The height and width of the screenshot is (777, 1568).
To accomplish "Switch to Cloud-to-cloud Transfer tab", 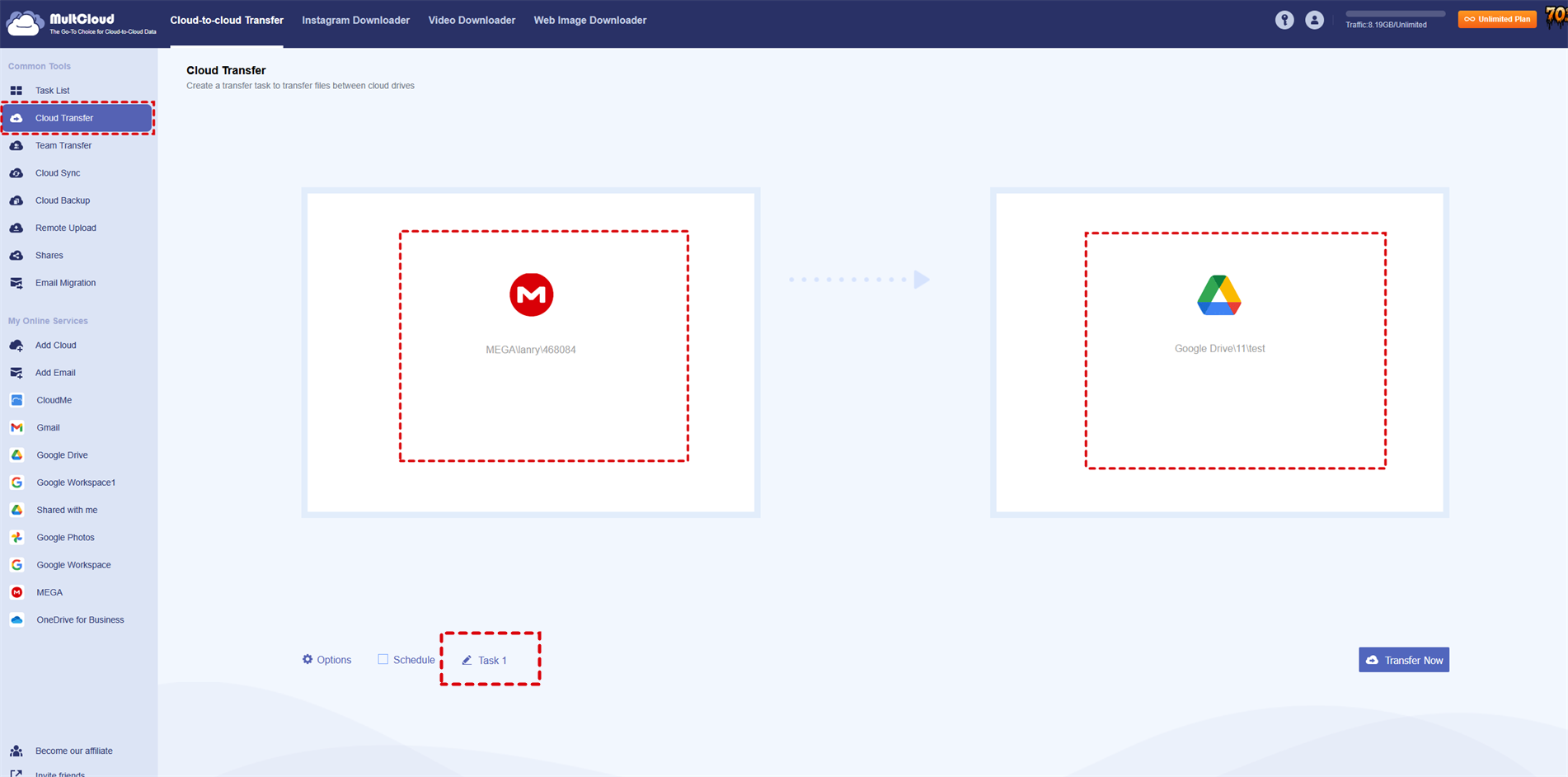I will [x=227, y=21].
